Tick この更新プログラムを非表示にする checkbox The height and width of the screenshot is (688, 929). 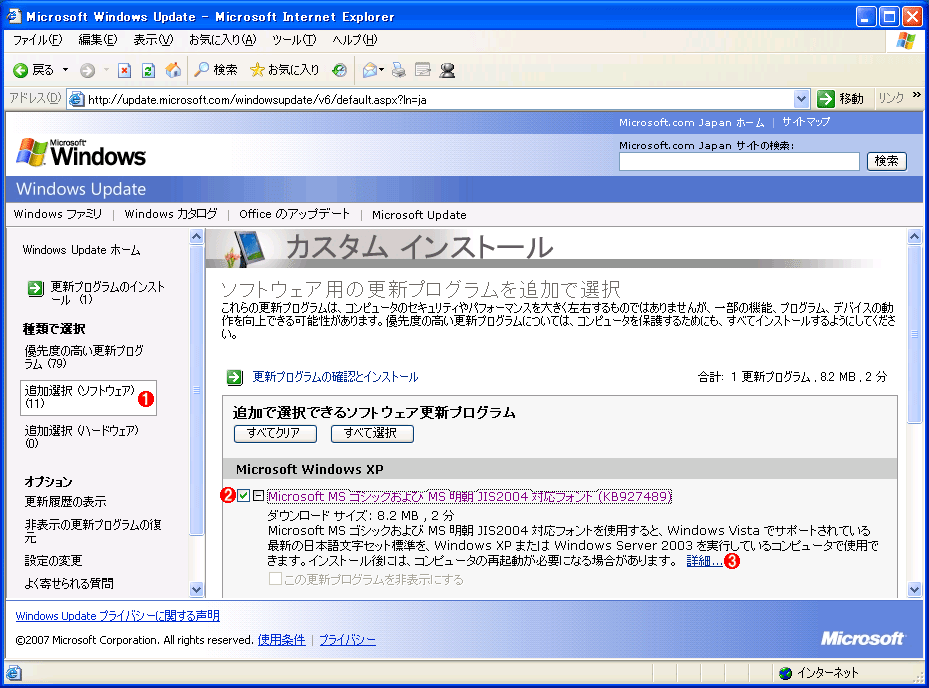click(x=275, y=578)
